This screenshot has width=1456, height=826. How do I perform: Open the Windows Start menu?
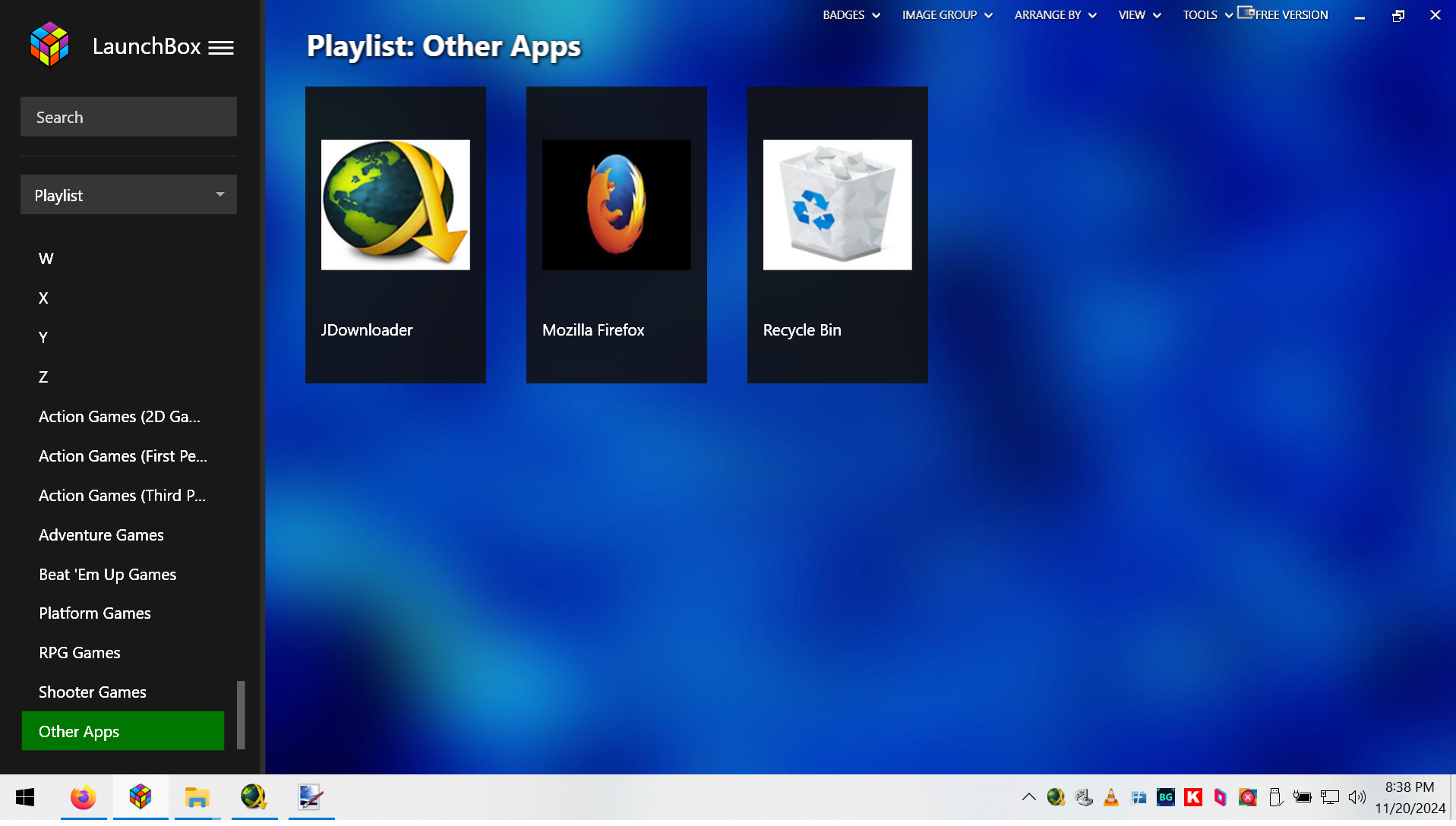[x=25, y=798]
